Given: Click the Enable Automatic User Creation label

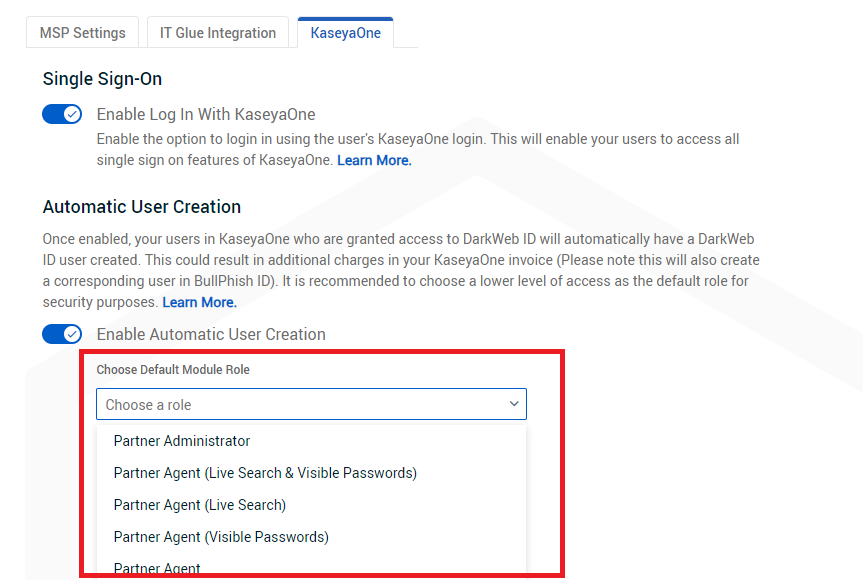Looking at the screenshot, I should (x=211, y=334).
